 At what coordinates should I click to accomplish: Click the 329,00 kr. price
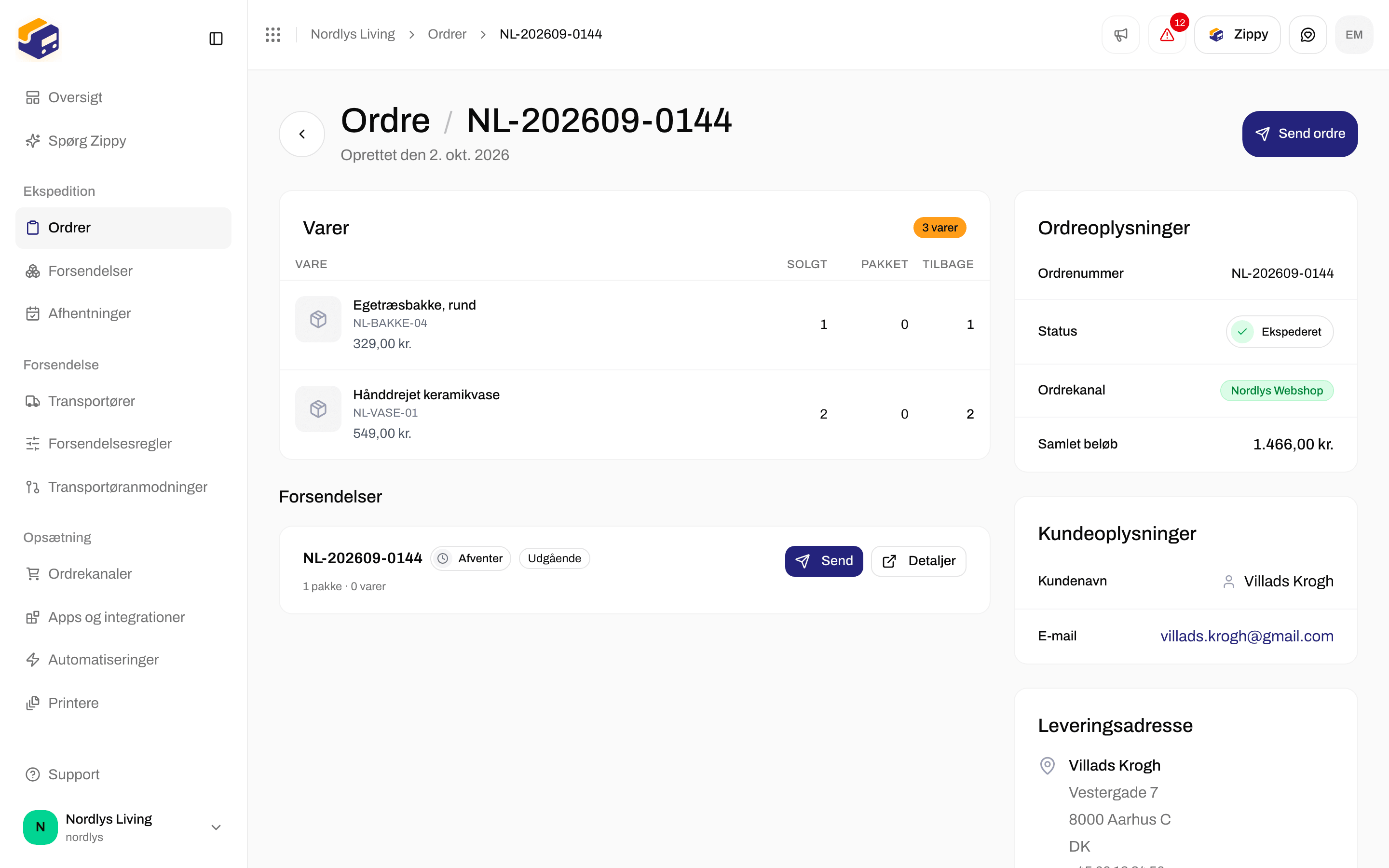381,344
